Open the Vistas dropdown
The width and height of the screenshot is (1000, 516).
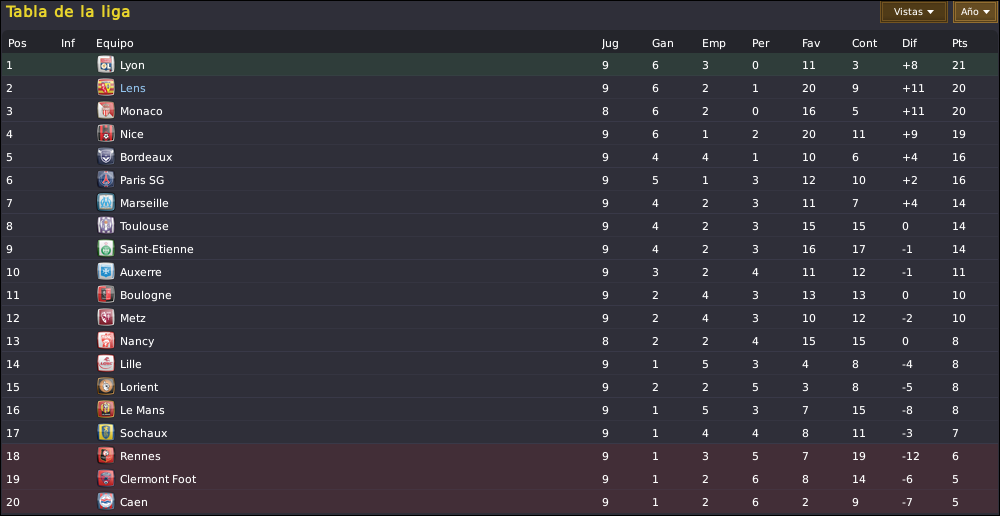[x=913, y=11]
